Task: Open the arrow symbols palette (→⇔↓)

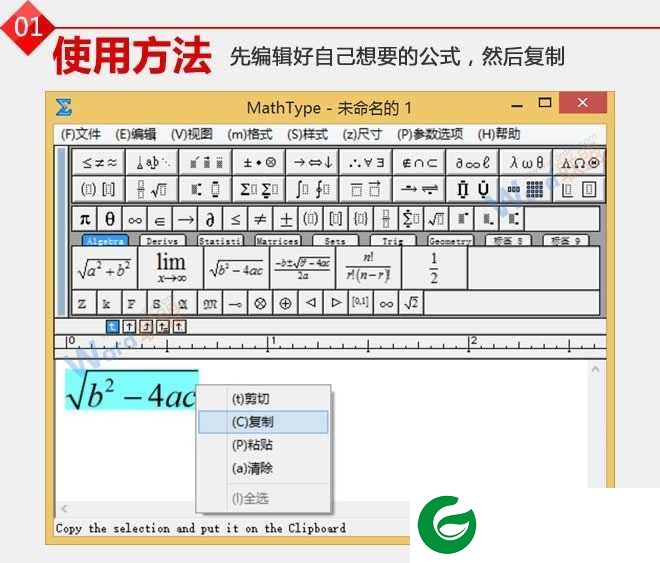Action: click(x=312, y=162)
